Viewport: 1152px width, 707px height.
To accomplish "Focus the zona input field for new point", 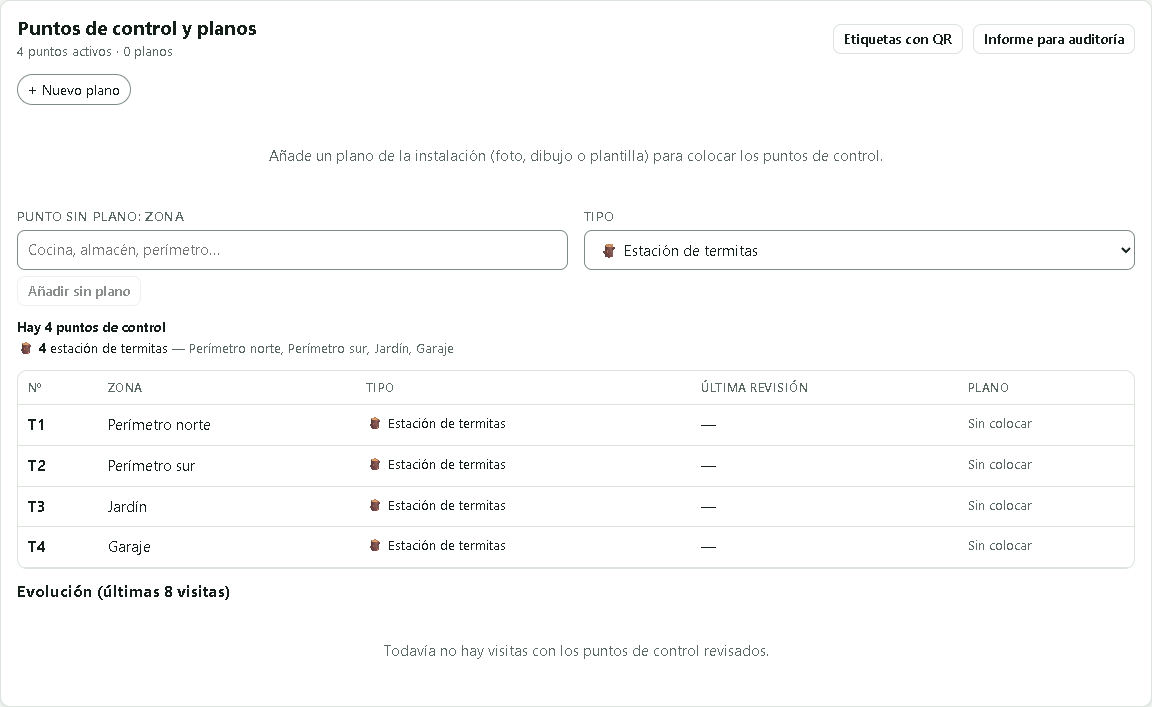I will tap(292, 250).
